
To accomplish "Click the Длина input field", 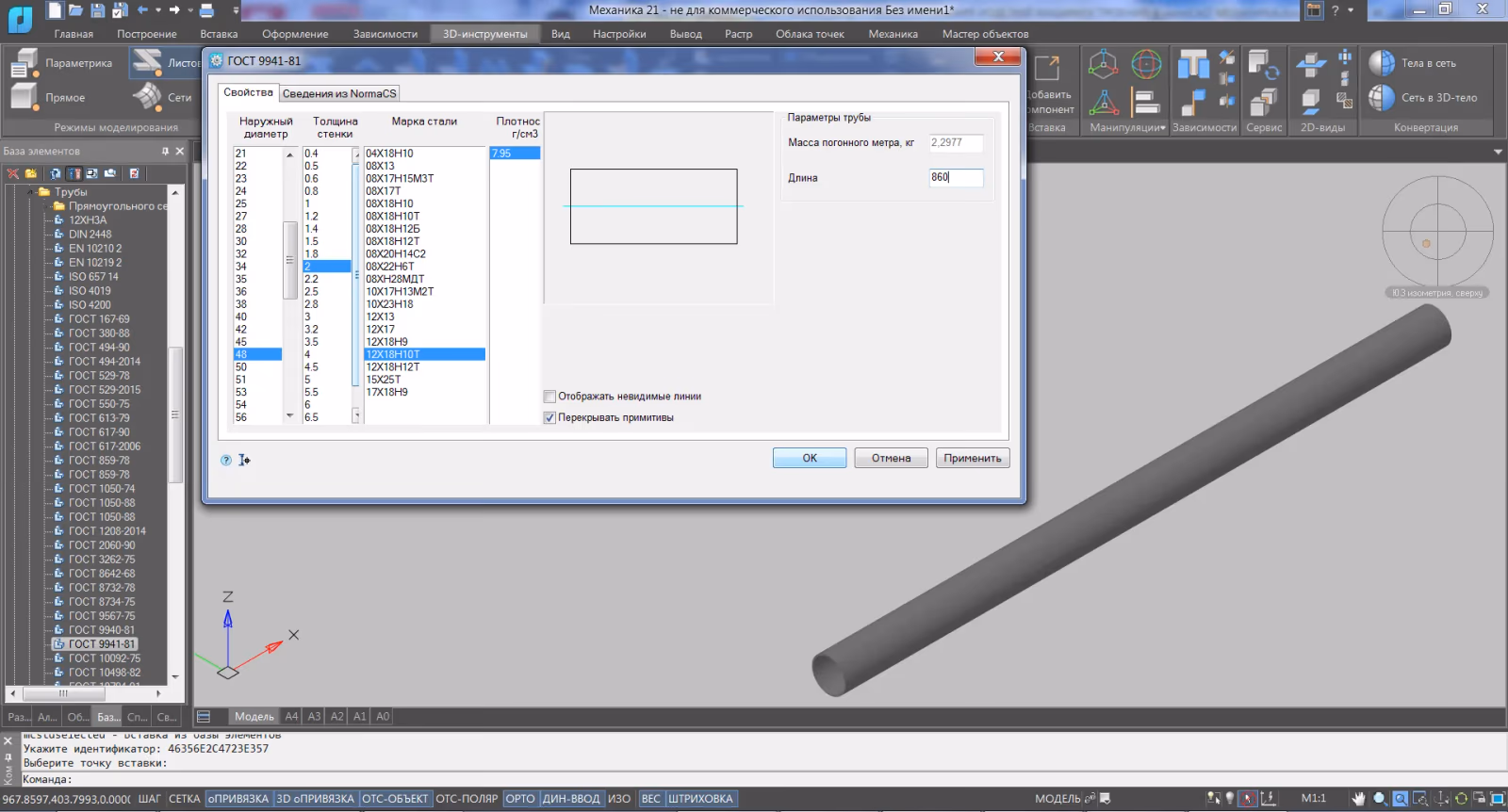I will (956, 177).
